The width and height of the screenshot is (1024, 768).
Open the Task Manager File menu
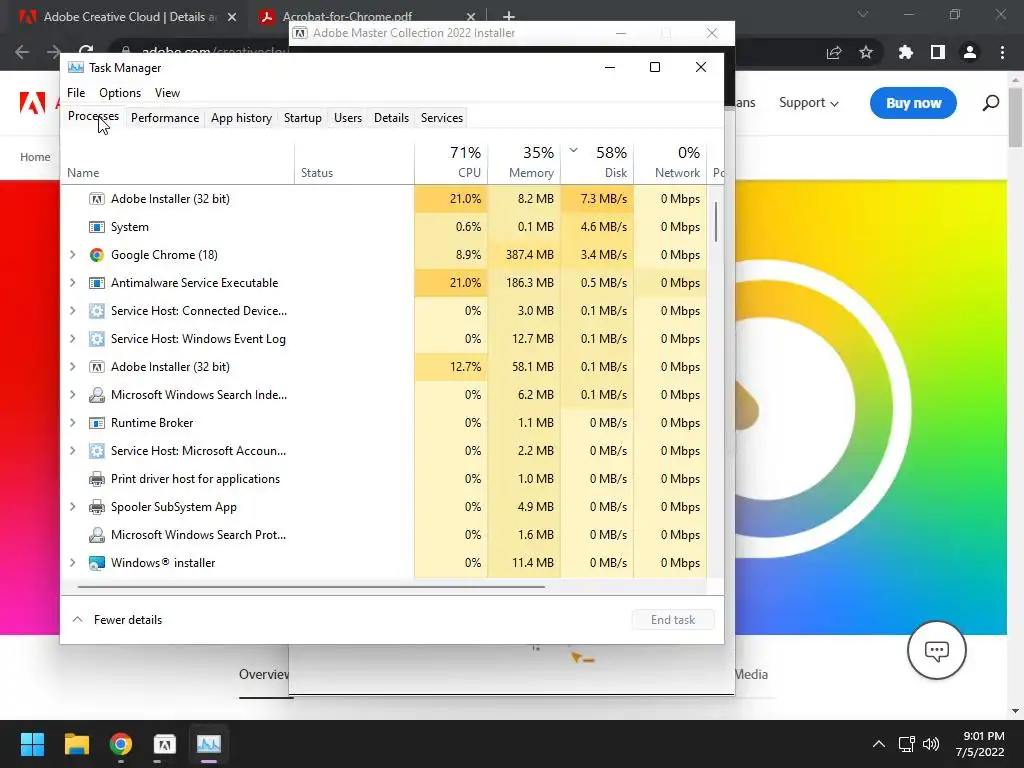[x=76, y=93]
